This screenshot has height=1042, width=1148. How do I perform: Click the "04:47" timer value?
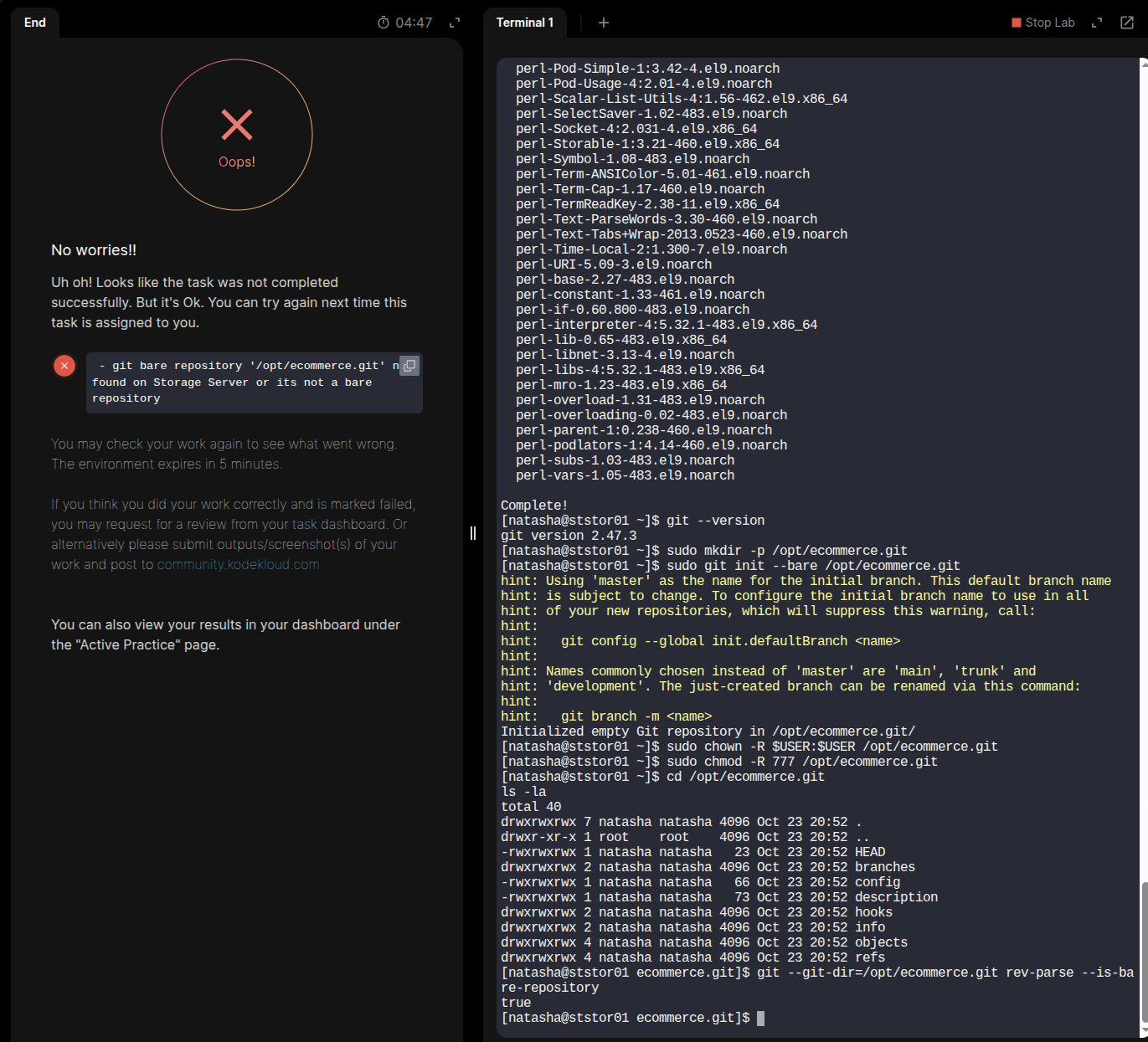(414, 23)
